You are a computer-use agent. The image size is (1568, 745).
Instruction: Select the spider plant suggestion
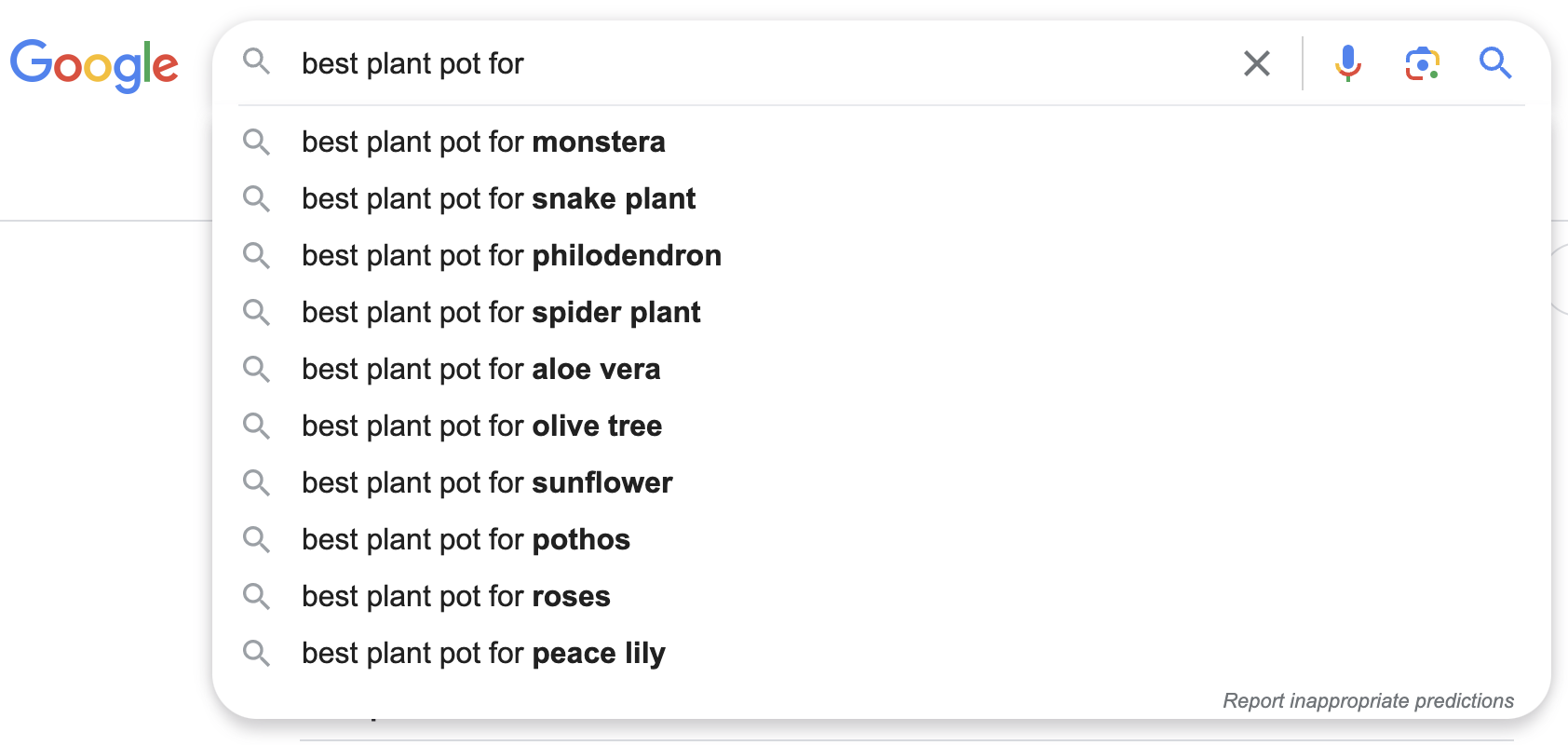tap(501, 312)
